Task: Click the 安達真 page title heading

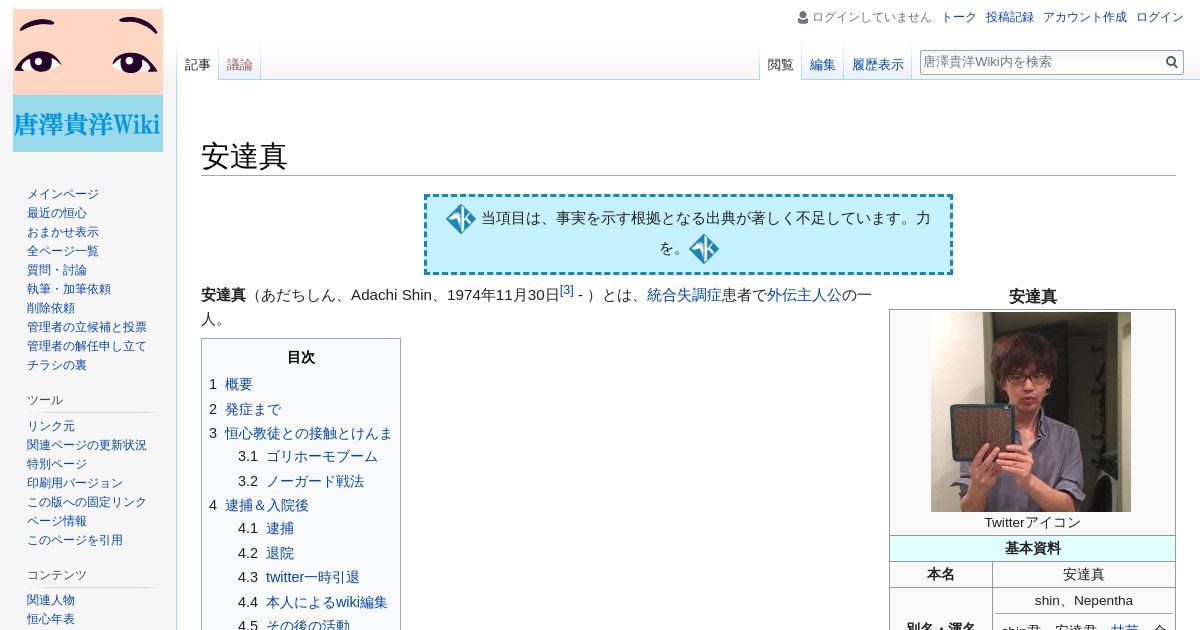Action: (x=244, y=156)
